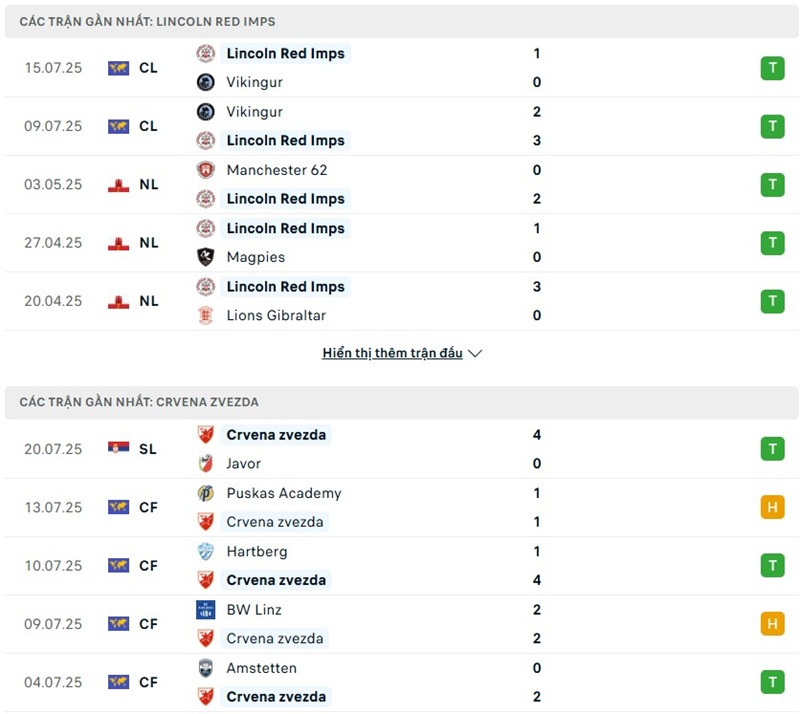Click the BW Linz club badge
The width and height of the screenshot is (800, 714).
tap(206, 610)
